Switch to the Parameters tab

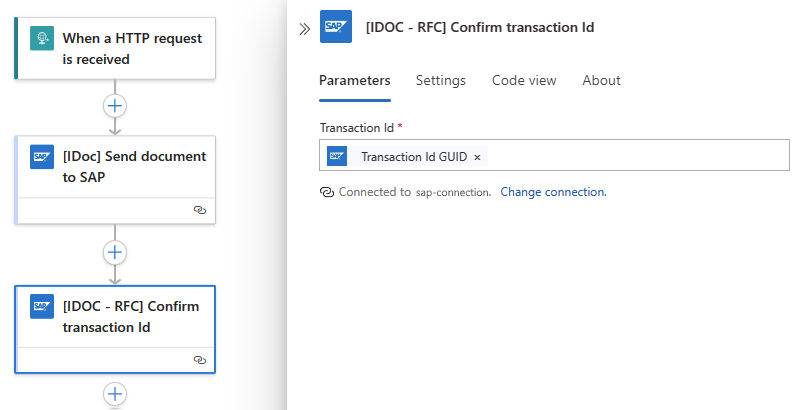pyautogui.click(x=355, y=80)
